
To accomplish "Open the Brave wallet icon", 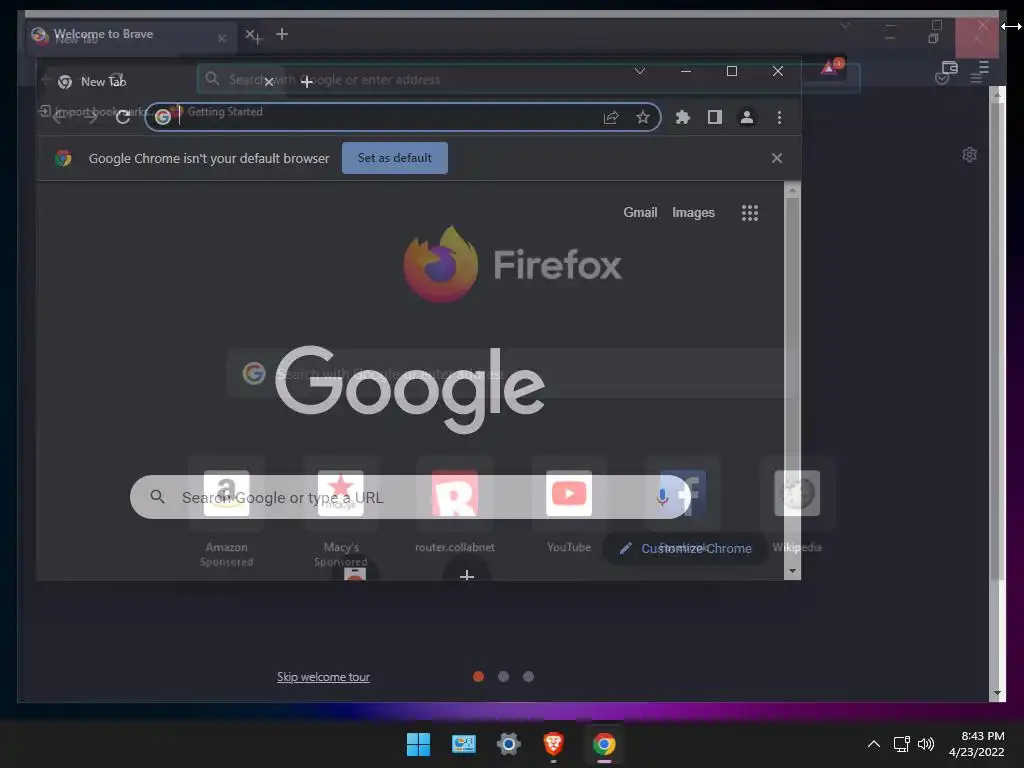I will tap(950, 67).
